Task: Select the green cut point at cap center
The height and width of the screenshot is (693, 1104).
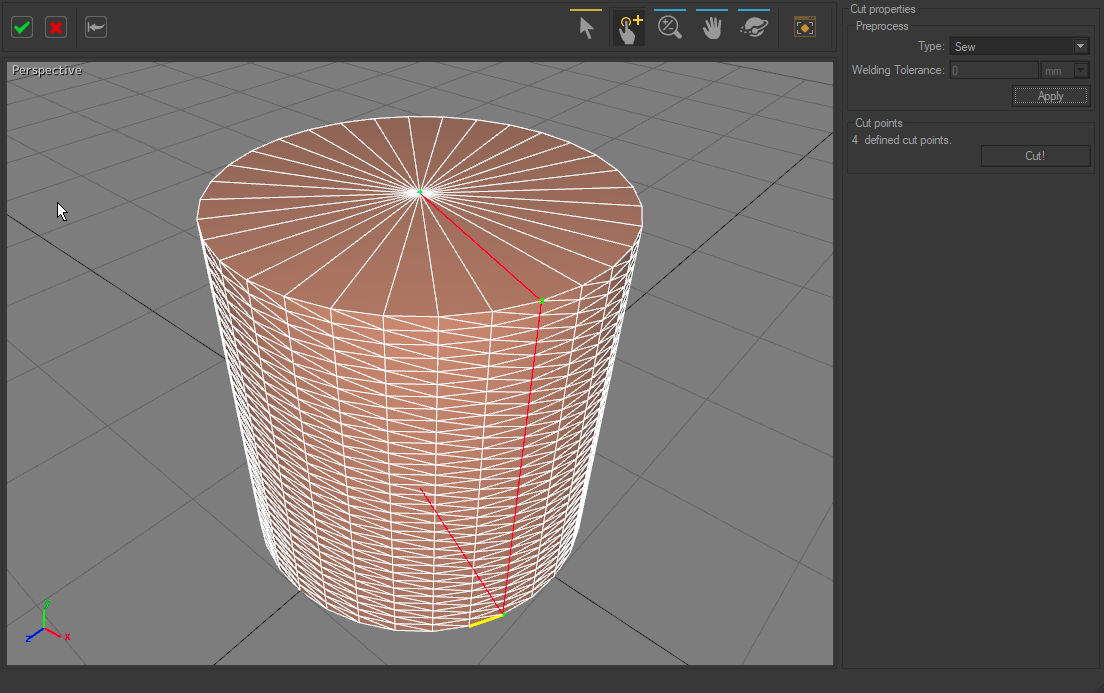Action: point(420,191)
